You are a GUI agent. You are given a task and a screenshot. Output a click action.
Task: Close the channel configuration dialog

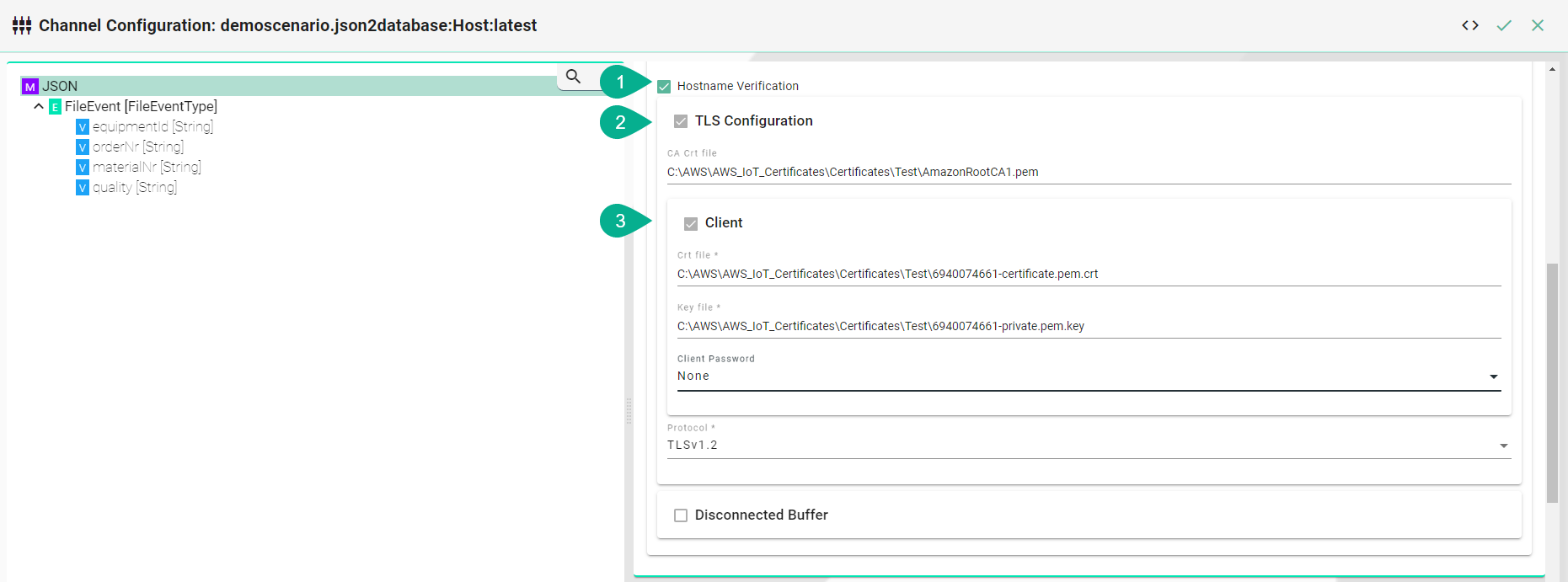tap(1538, 25)
